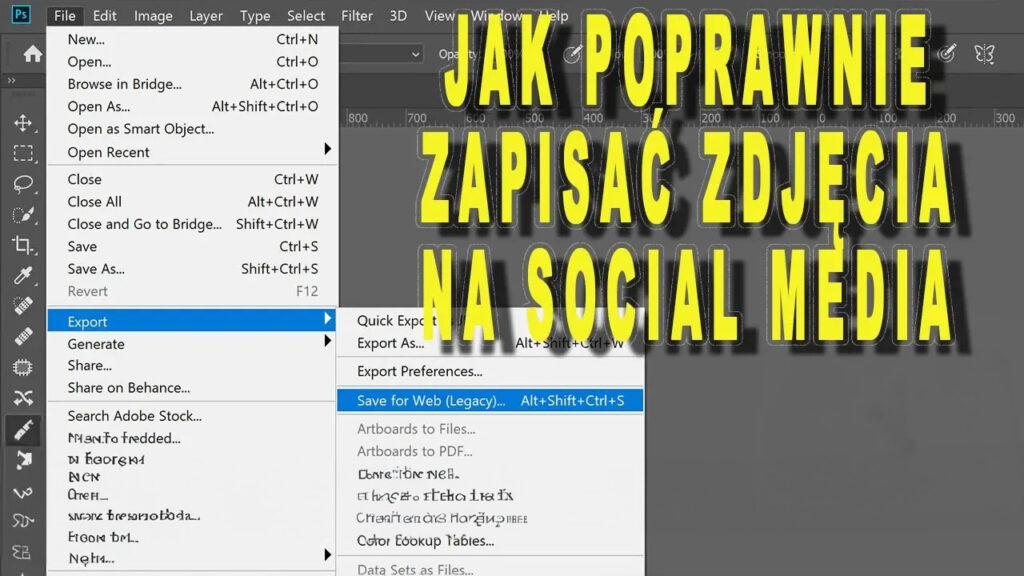Select Save As... from File menu
Viewport: 1024px width, 576px height.
coord(96,269)
